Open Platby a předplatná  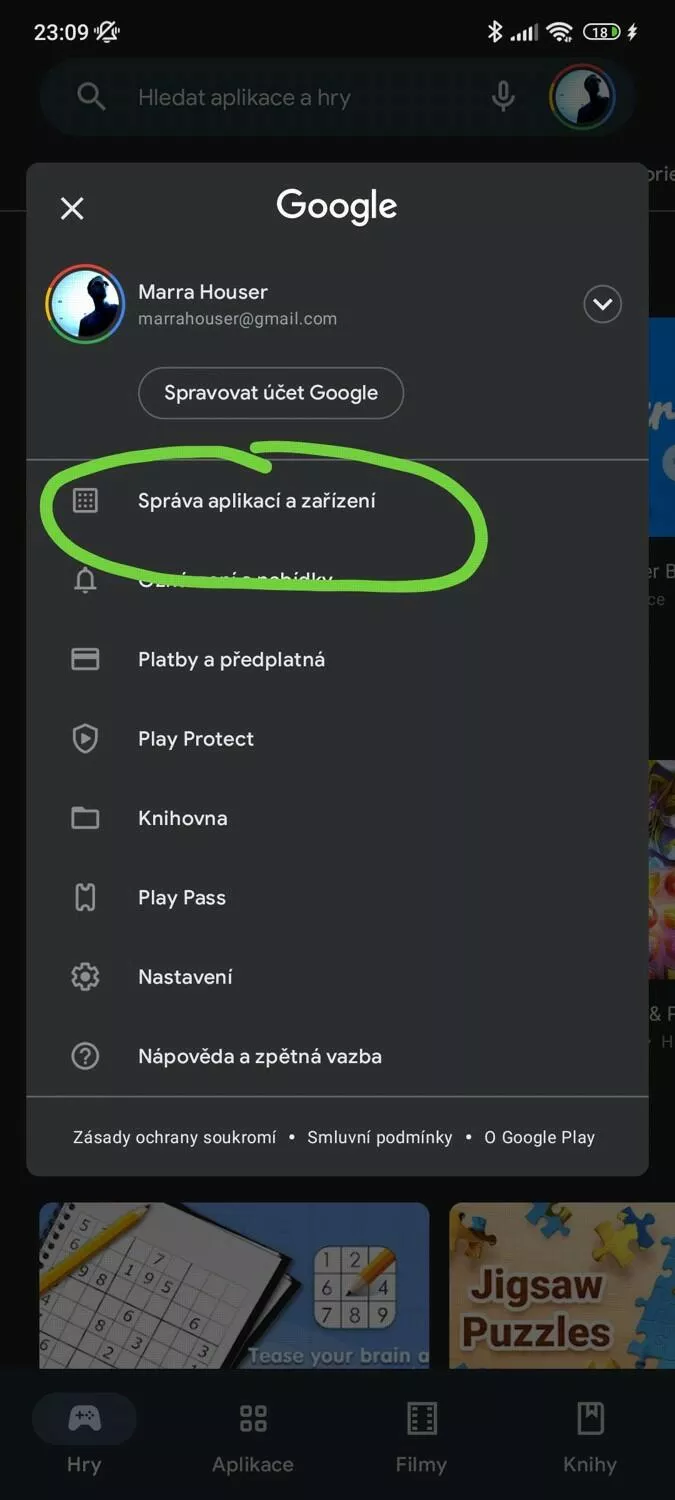[338, 659]
